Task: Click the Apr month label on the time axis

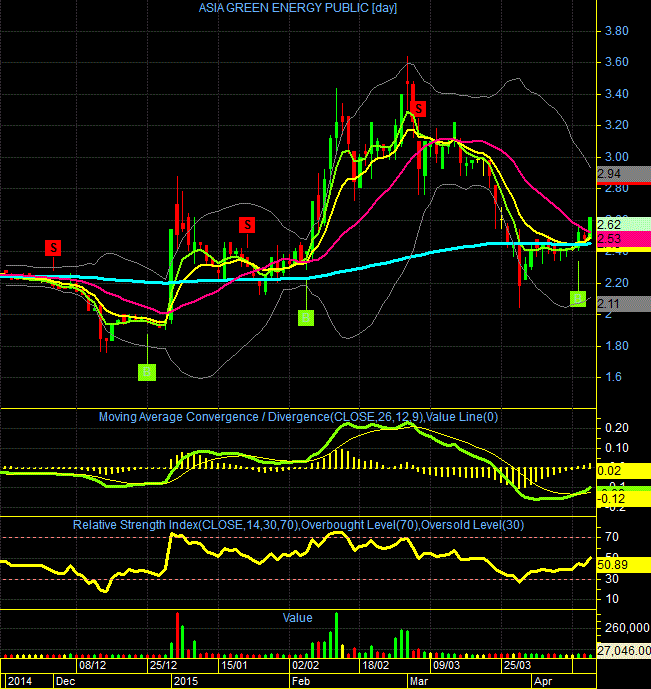Action: [543, 681]
